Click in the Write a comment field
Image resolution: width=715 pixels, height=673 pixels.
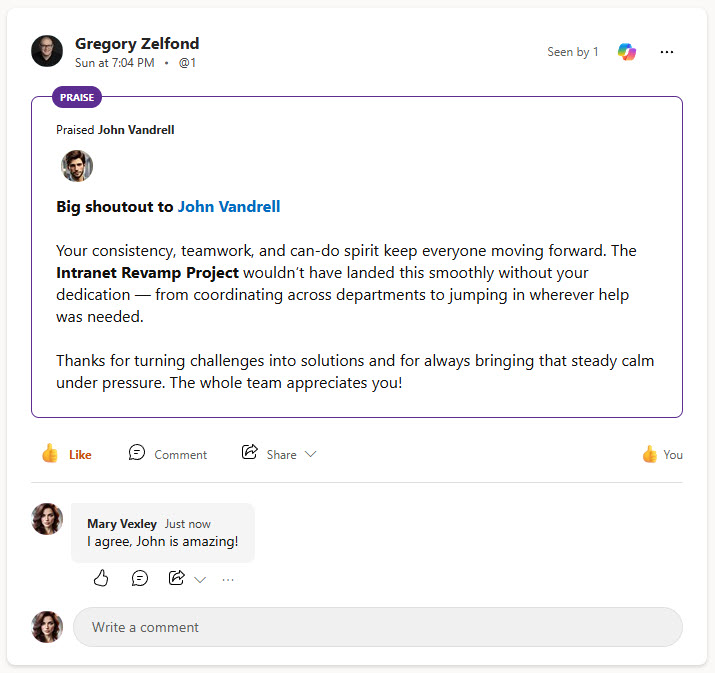coord(377,627)
